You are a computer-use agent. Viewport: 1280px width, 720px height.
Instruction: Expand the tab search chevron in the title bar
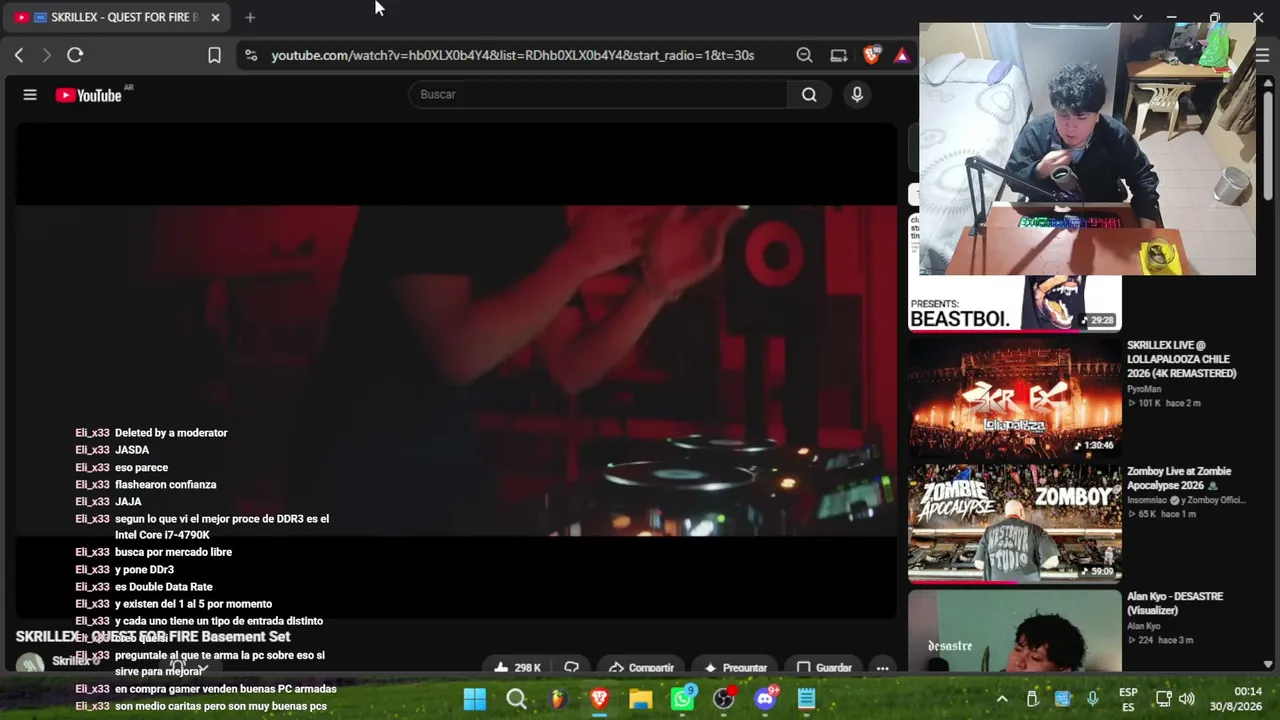click(x=1137, y=17)
